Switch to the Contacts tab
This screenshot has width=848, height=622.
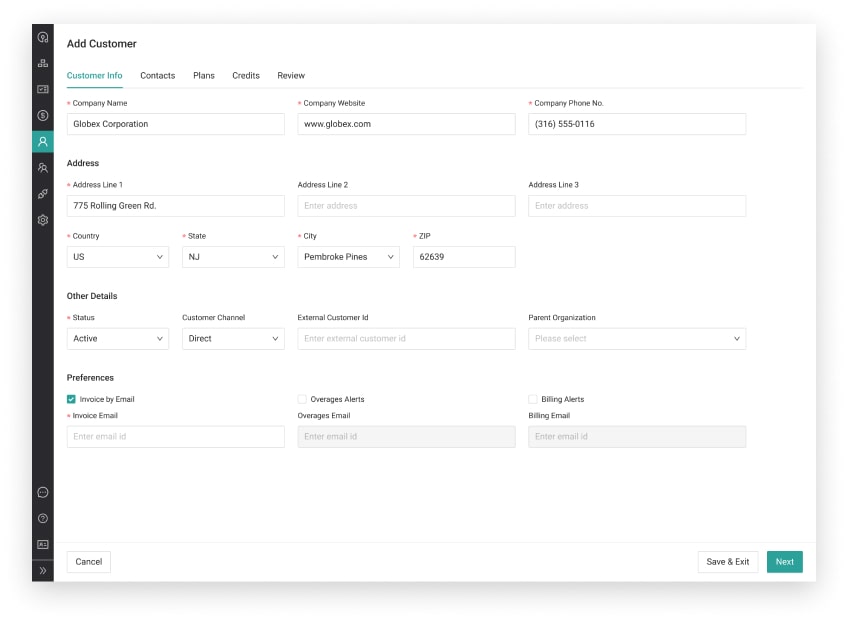tap(157, 76)
